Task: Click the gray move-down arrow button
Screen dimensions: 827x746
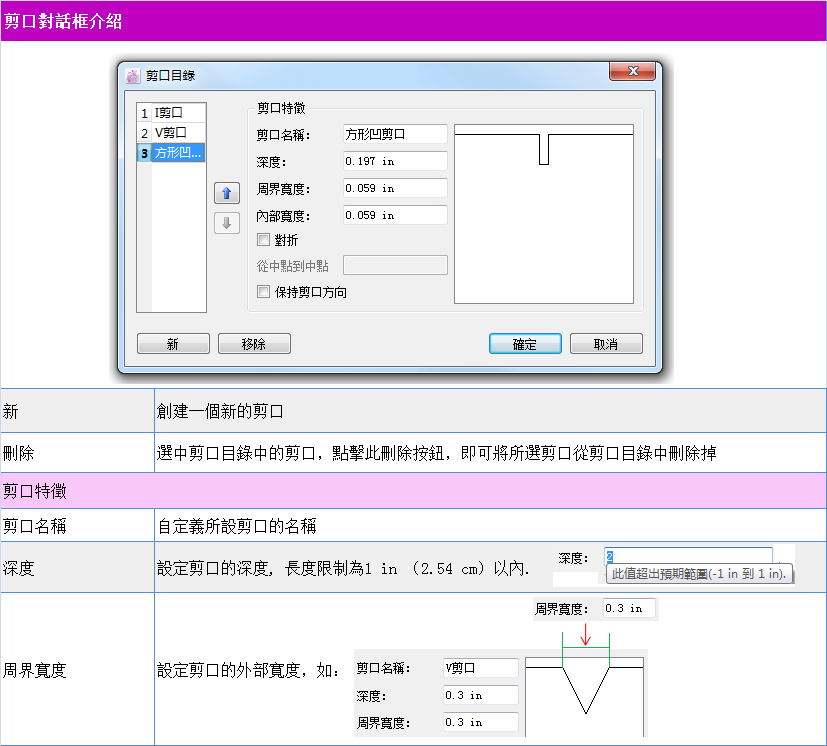Action: tap(227, 223)
